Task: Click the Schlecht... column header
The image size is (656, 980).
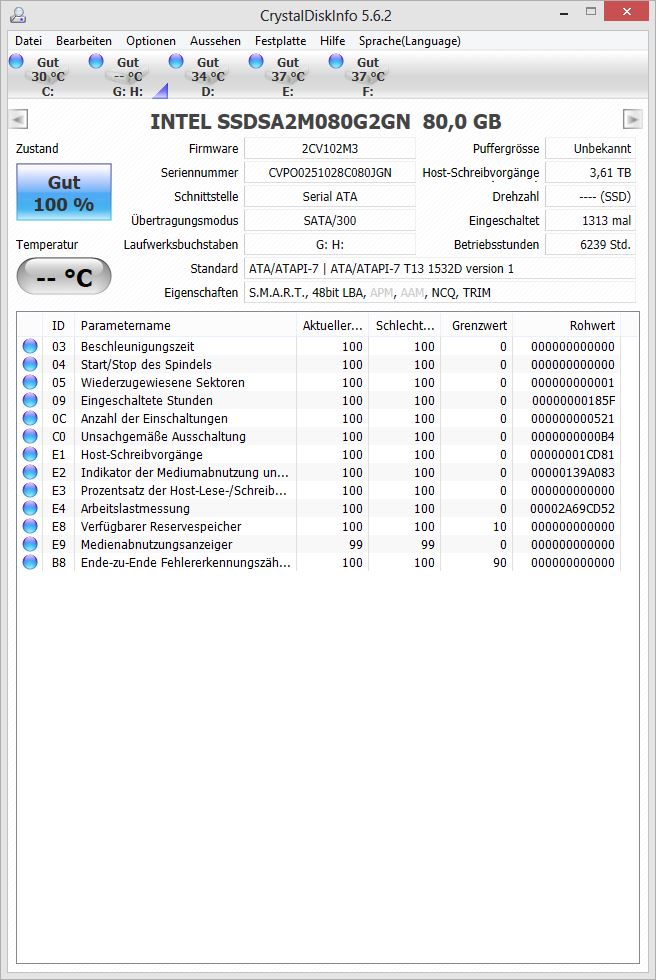Action: [x=405, y=326]
